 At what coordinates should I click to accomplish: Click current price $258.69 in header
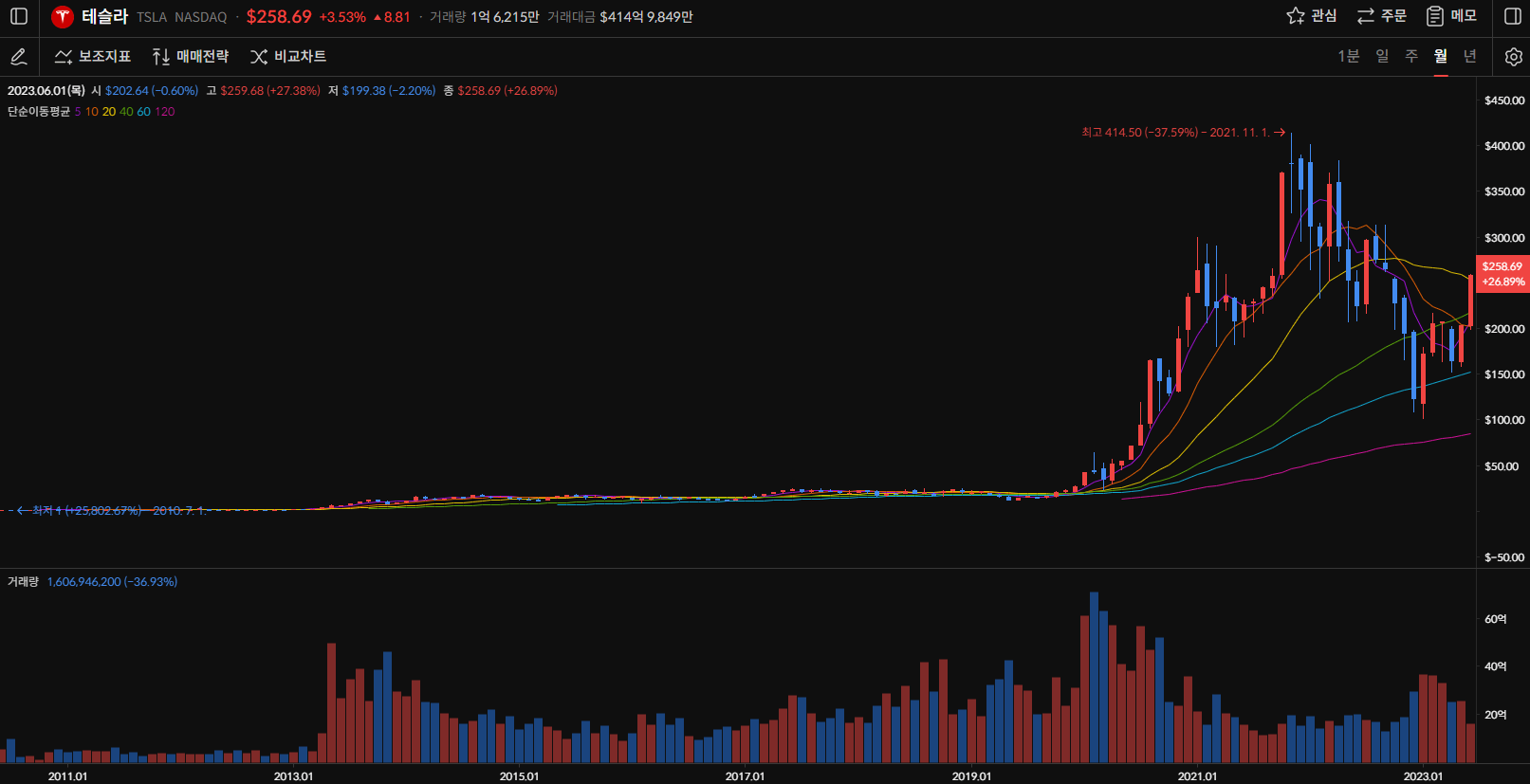(279, 17)
